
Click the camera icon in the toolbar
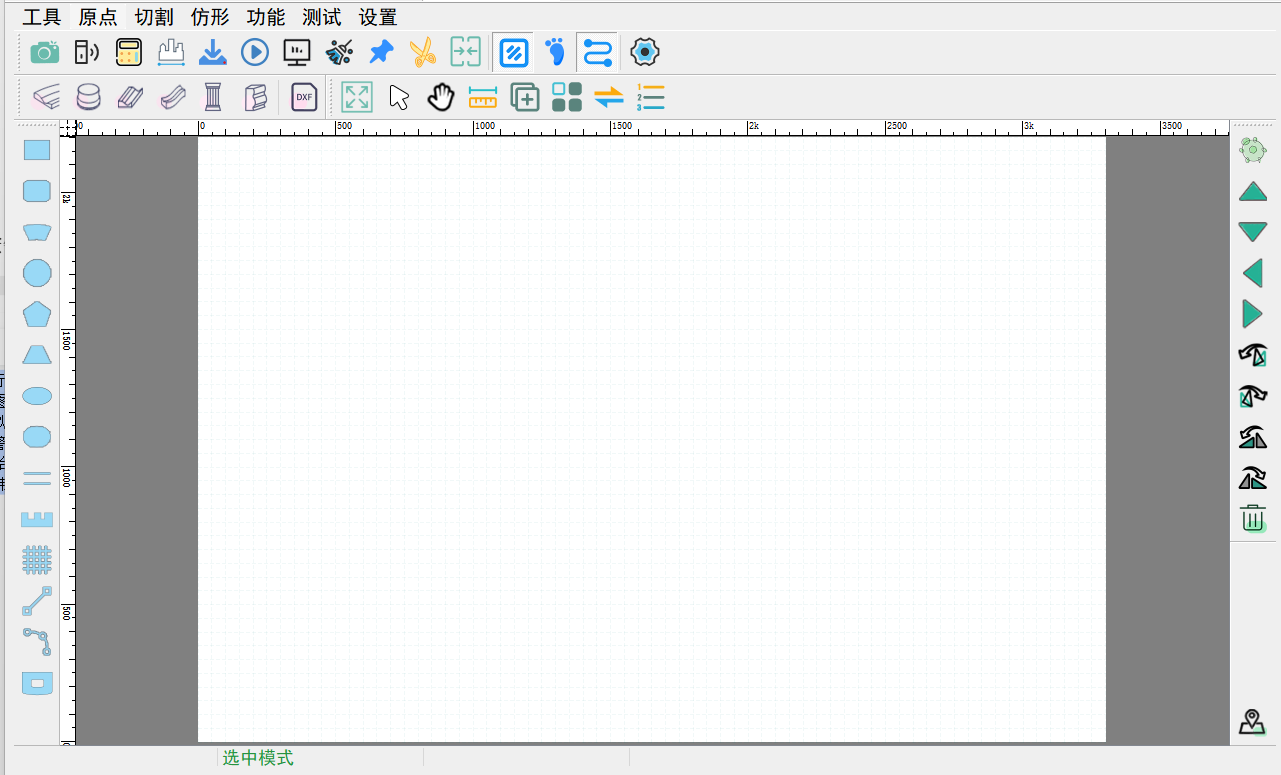point(45,52)
